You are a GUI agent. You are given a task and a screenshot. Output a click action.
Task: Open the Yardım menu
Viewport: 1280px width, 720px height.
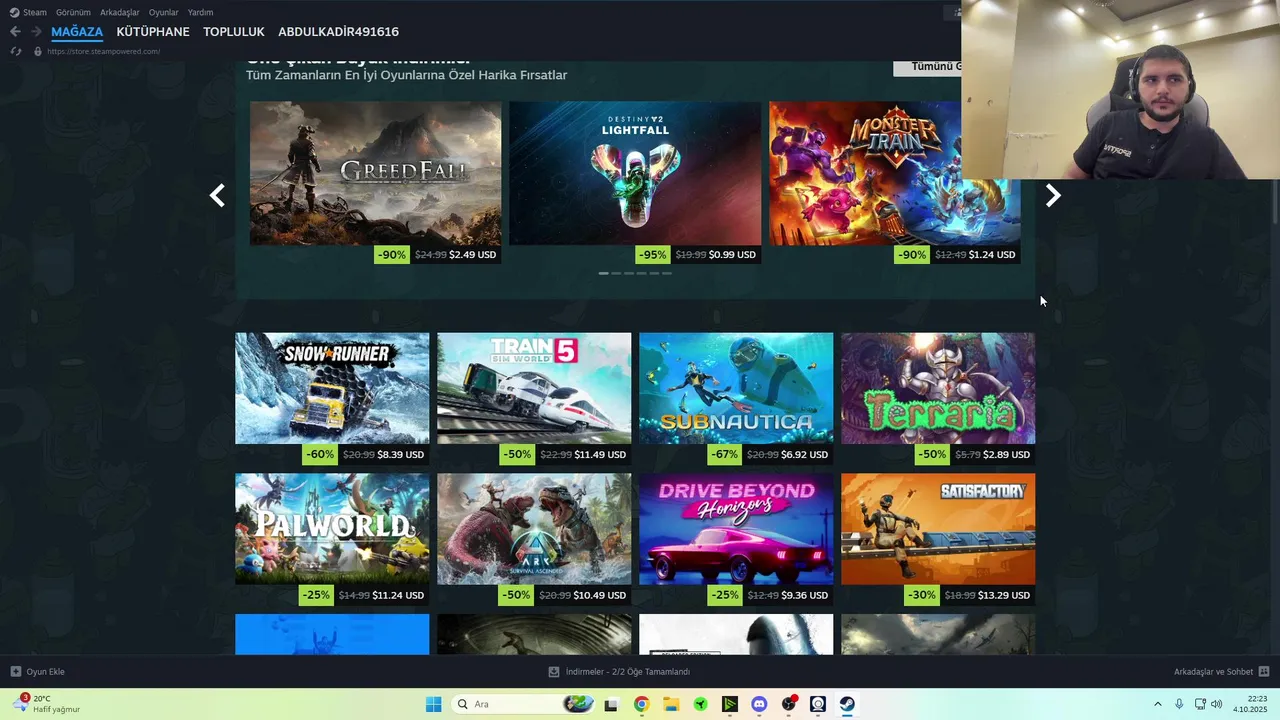(200, 12)
